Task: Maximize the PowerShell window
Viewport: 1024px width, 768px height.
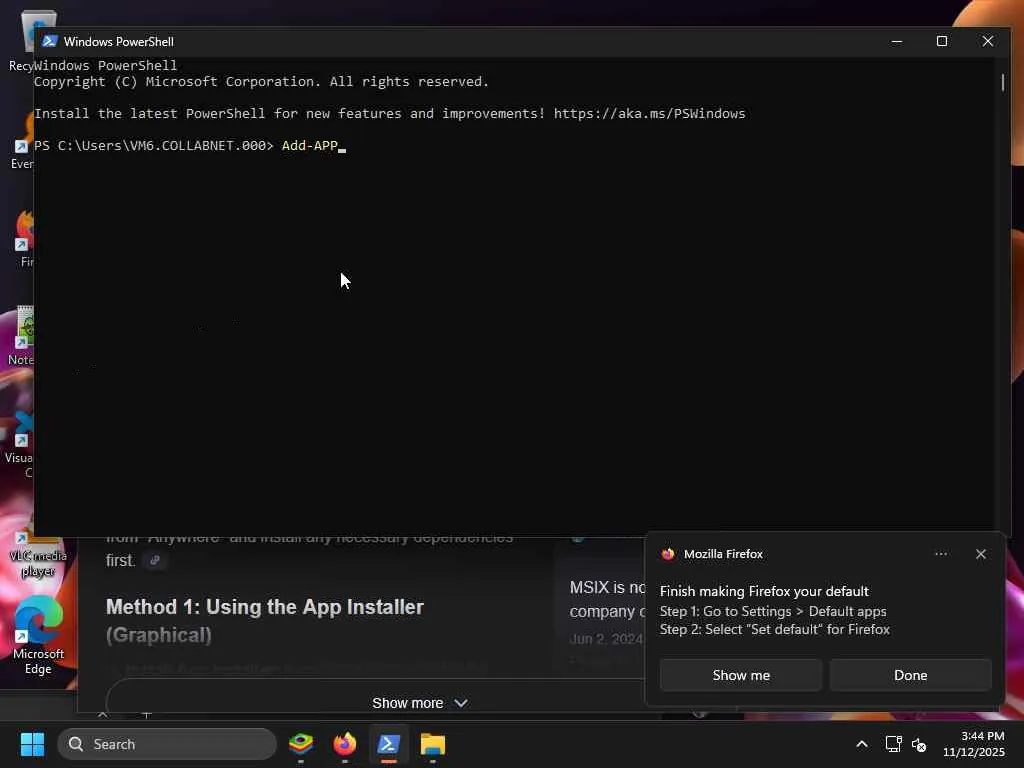Action: (942, 41)
